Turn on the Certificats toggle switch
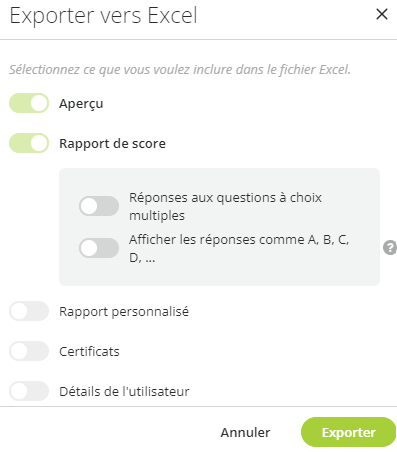Screen dimensions: 397x452 click(29, 351)
